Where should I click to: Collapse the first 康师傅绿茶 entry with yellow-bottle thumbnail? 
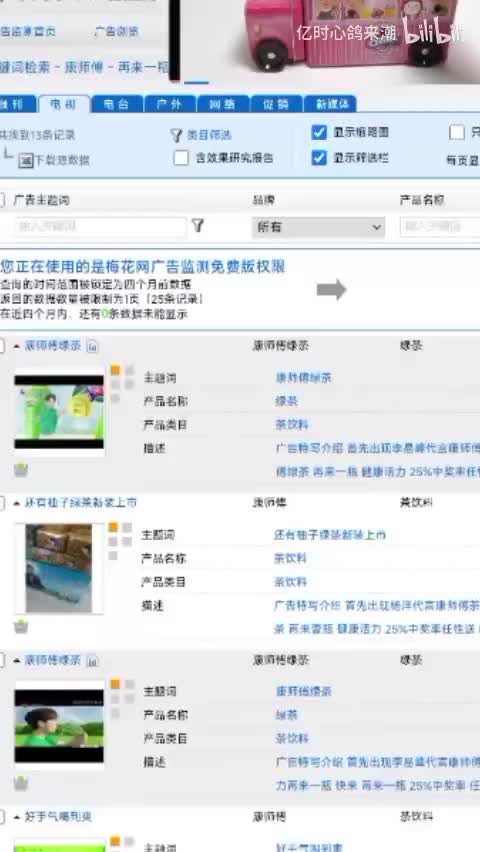click(x=16, y=346)
